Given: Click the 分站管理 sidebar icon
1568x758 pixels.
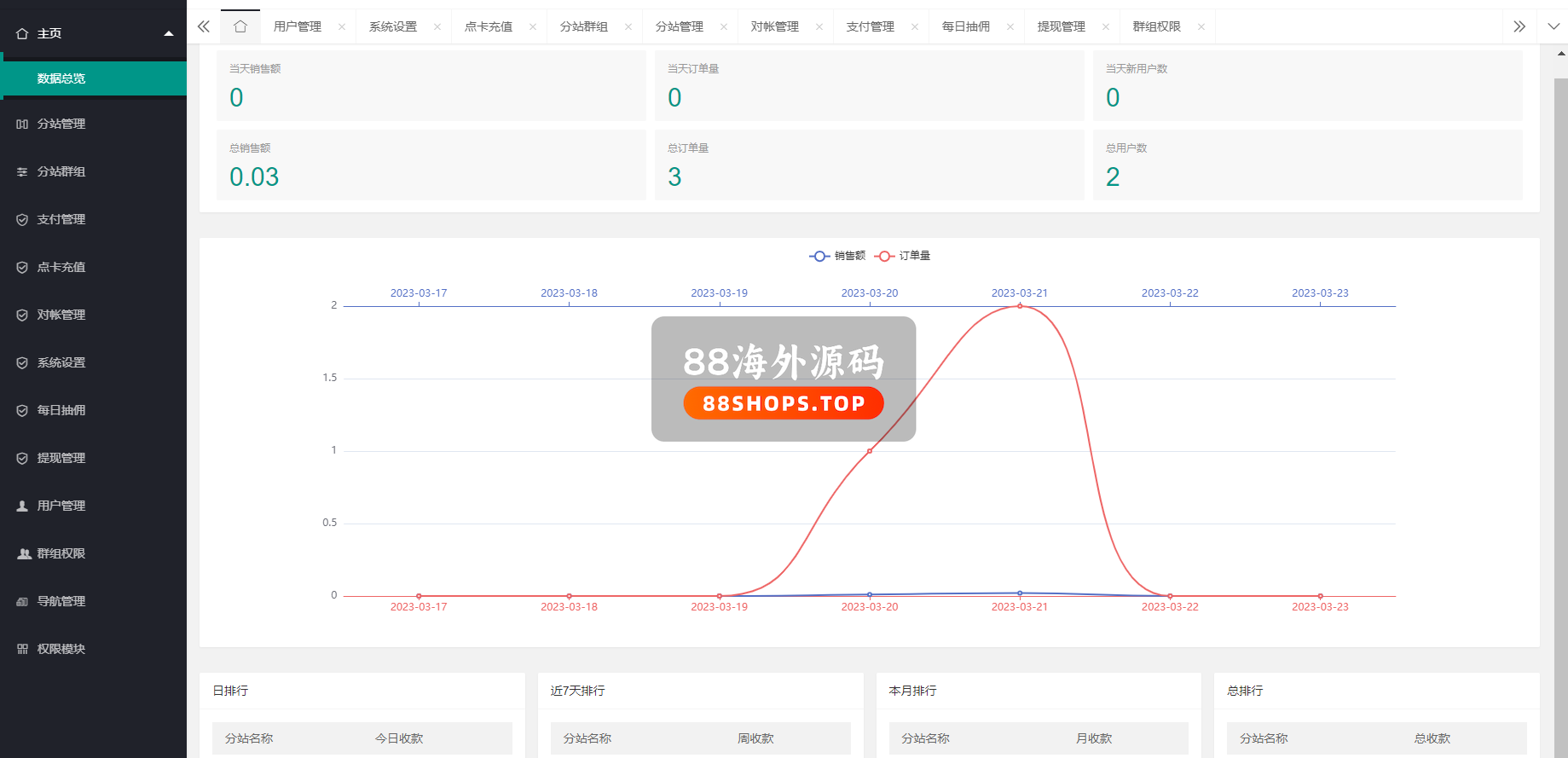Looking at the screenshot, I should 22,124.
